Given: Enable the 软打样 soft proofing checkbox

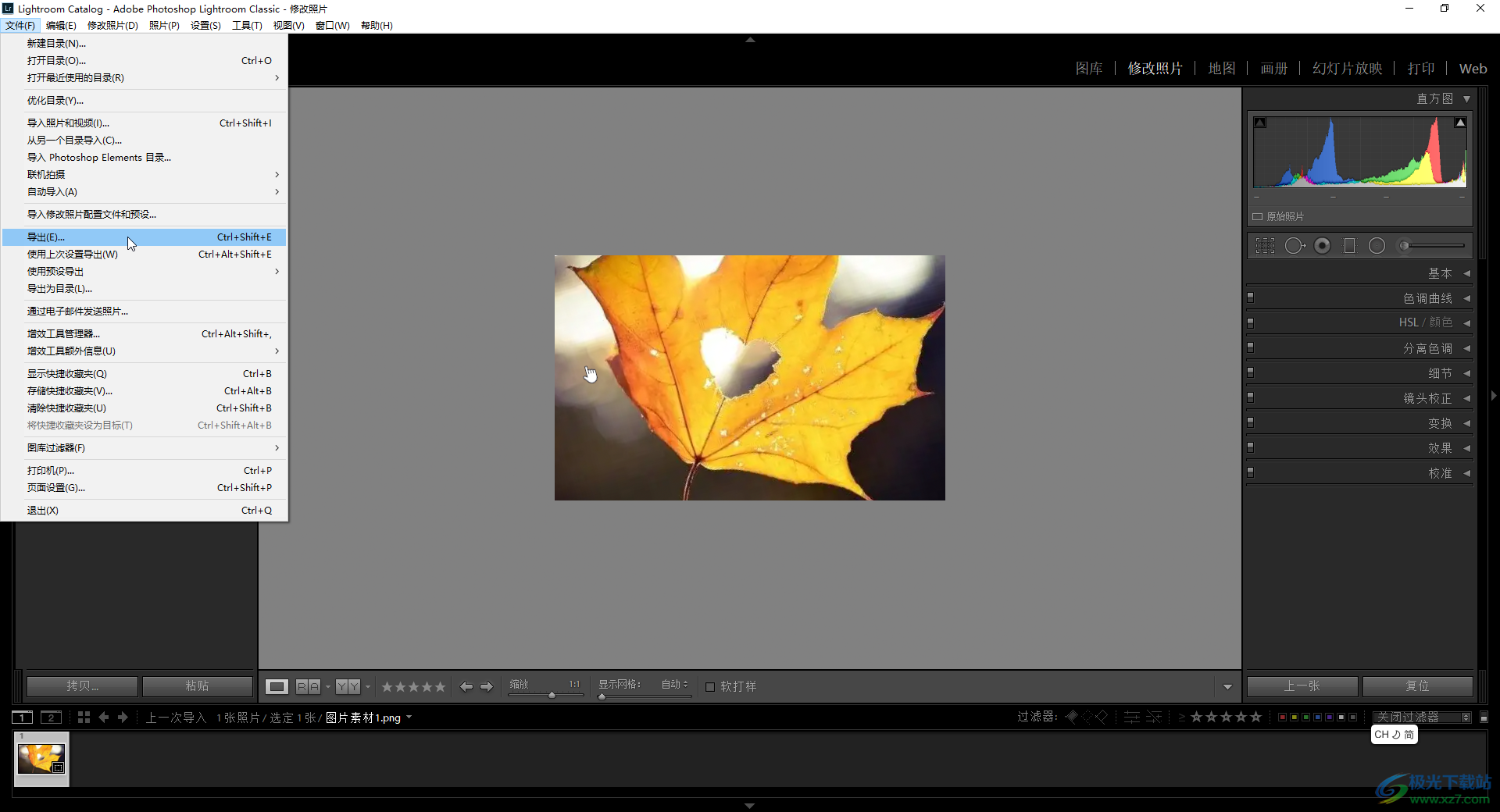Looking at the screenshot, I should point(710,687).
